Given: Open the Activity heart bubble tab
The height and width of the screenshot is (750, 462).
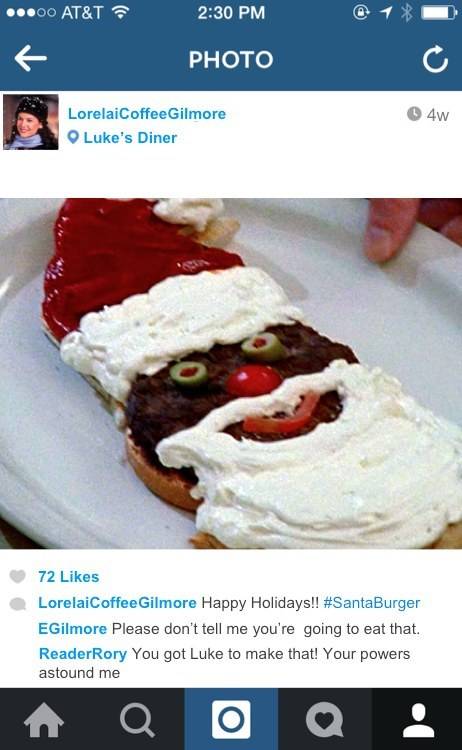Looking at the screenshot, I should (324, 720).
